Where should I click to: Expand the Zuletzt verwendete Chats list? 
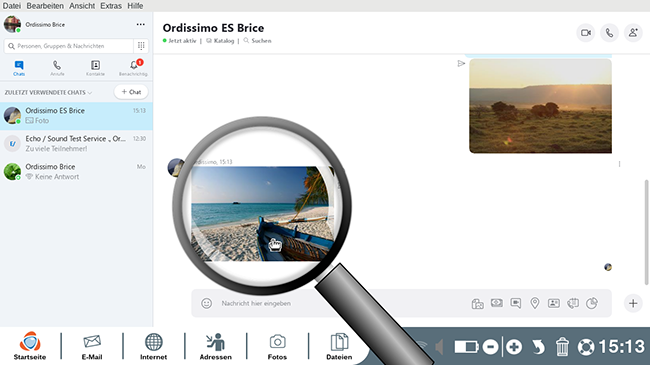(x=48, y=92)
